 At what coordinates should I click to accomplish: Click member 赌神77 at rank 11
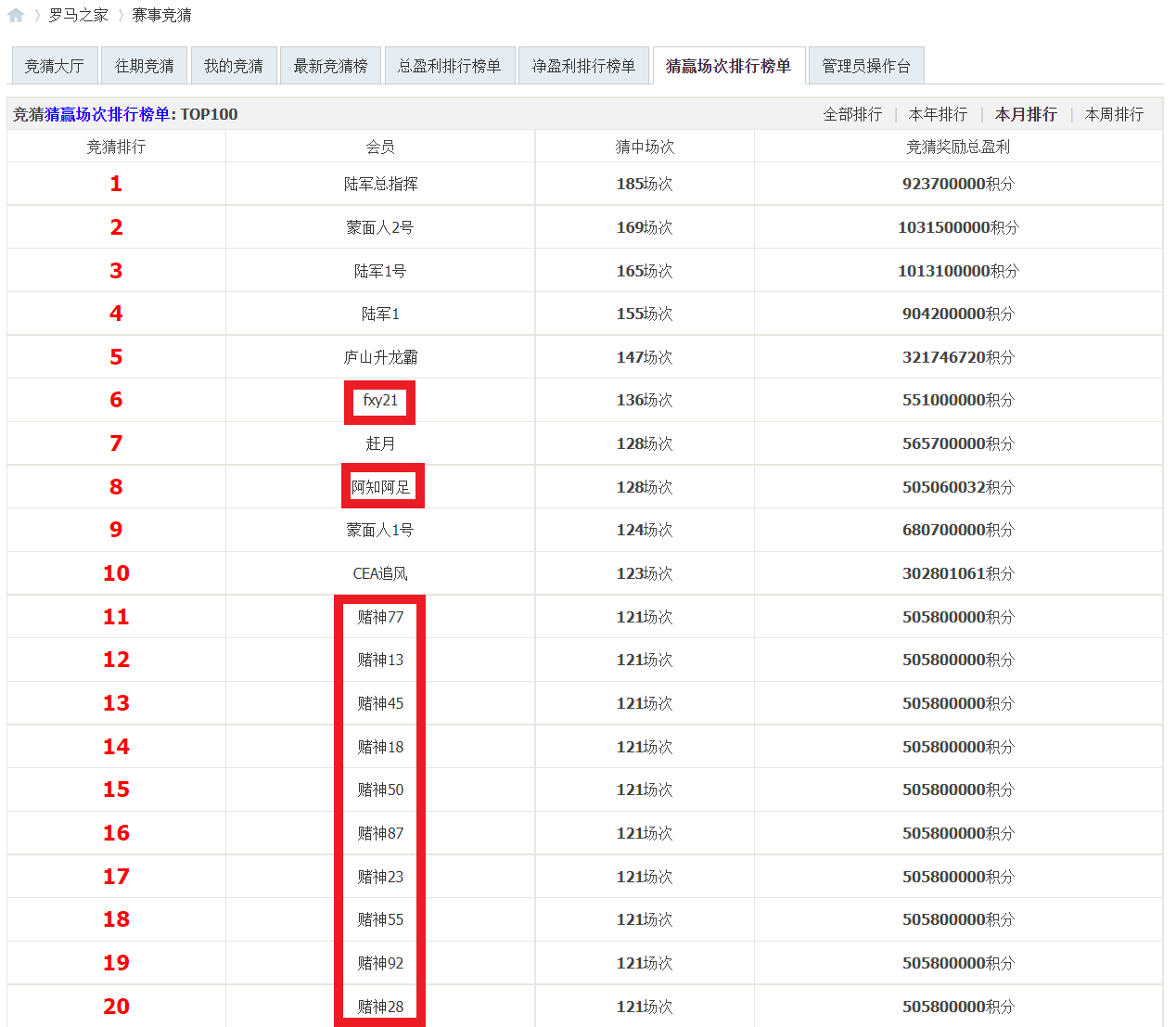(x=380, y=616)
